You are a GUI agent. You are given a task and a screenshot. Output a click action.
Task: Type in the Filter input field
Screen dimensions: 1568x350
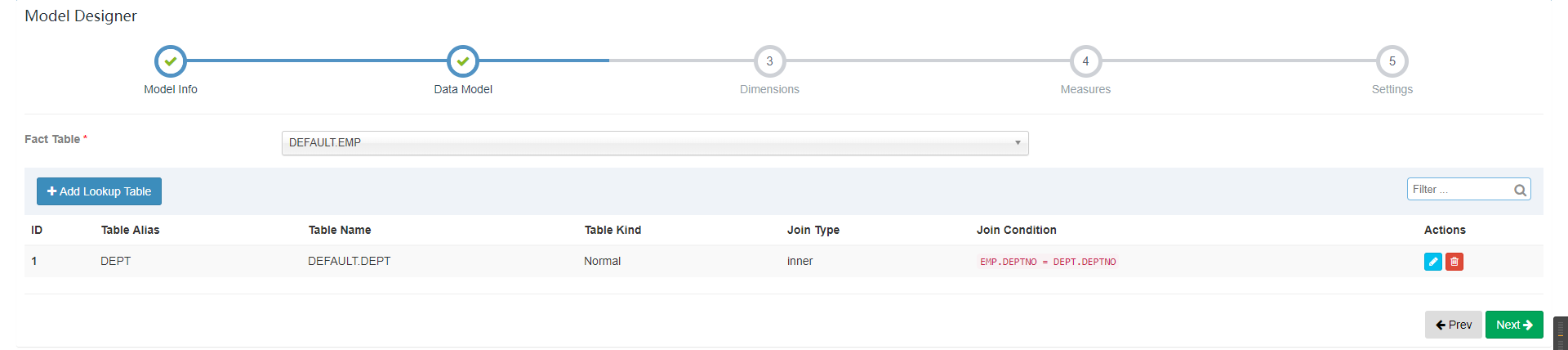pyautogui.click(x=1459, y=190)
